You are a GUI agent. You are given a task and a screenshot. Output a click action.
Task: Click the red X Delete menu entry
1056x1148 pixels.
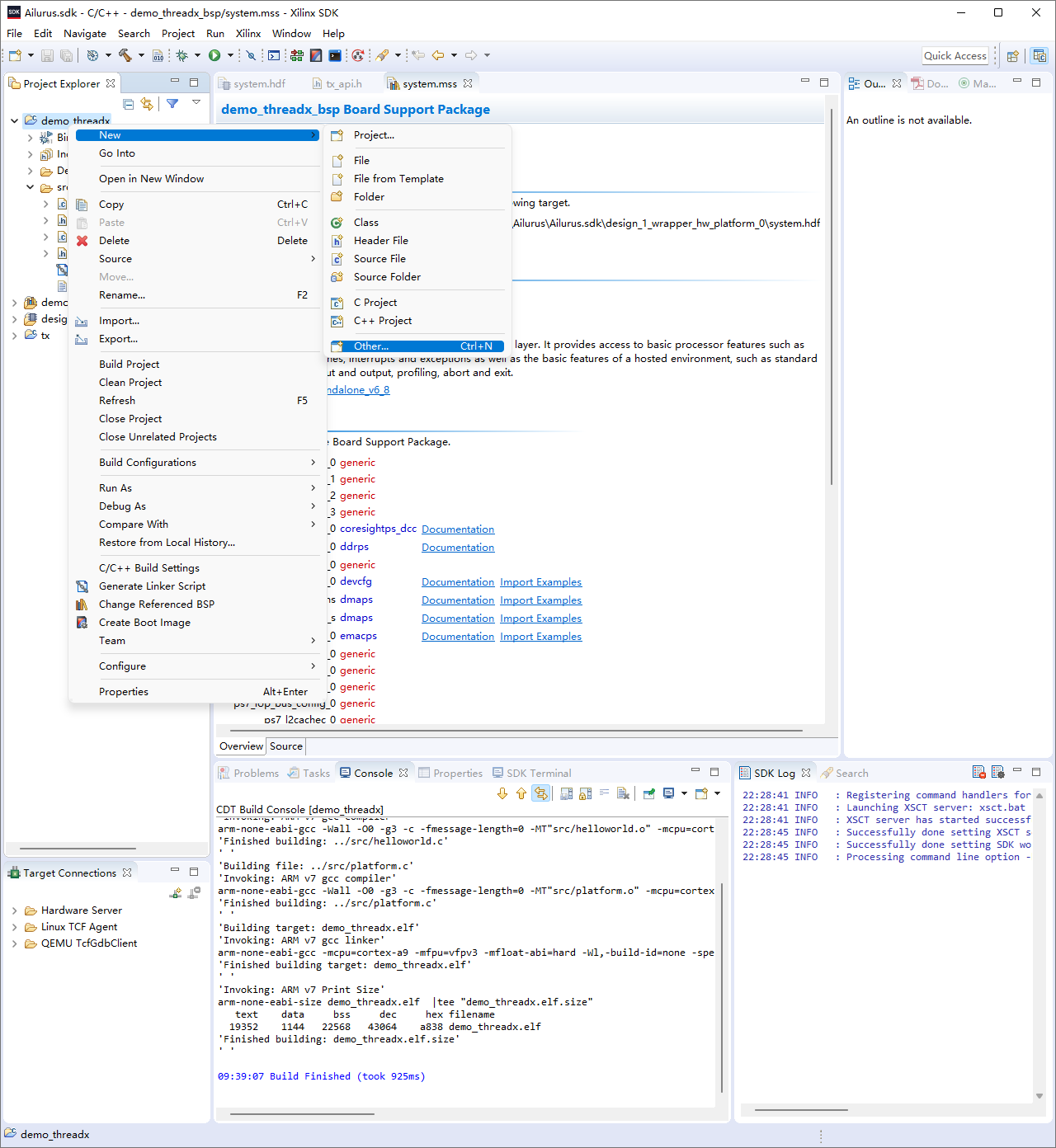[x=114, y=241]
